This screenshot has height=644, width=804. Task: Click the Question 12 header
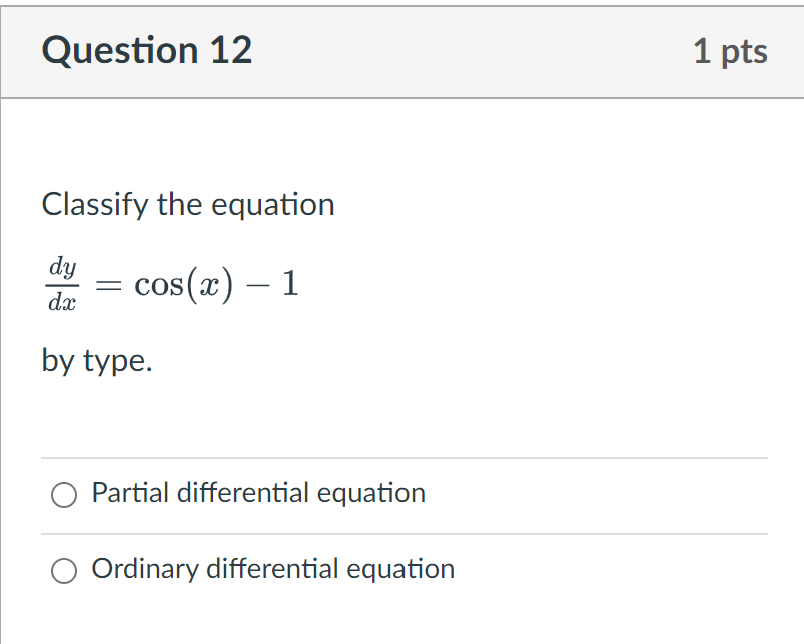(x=146, y=50)
